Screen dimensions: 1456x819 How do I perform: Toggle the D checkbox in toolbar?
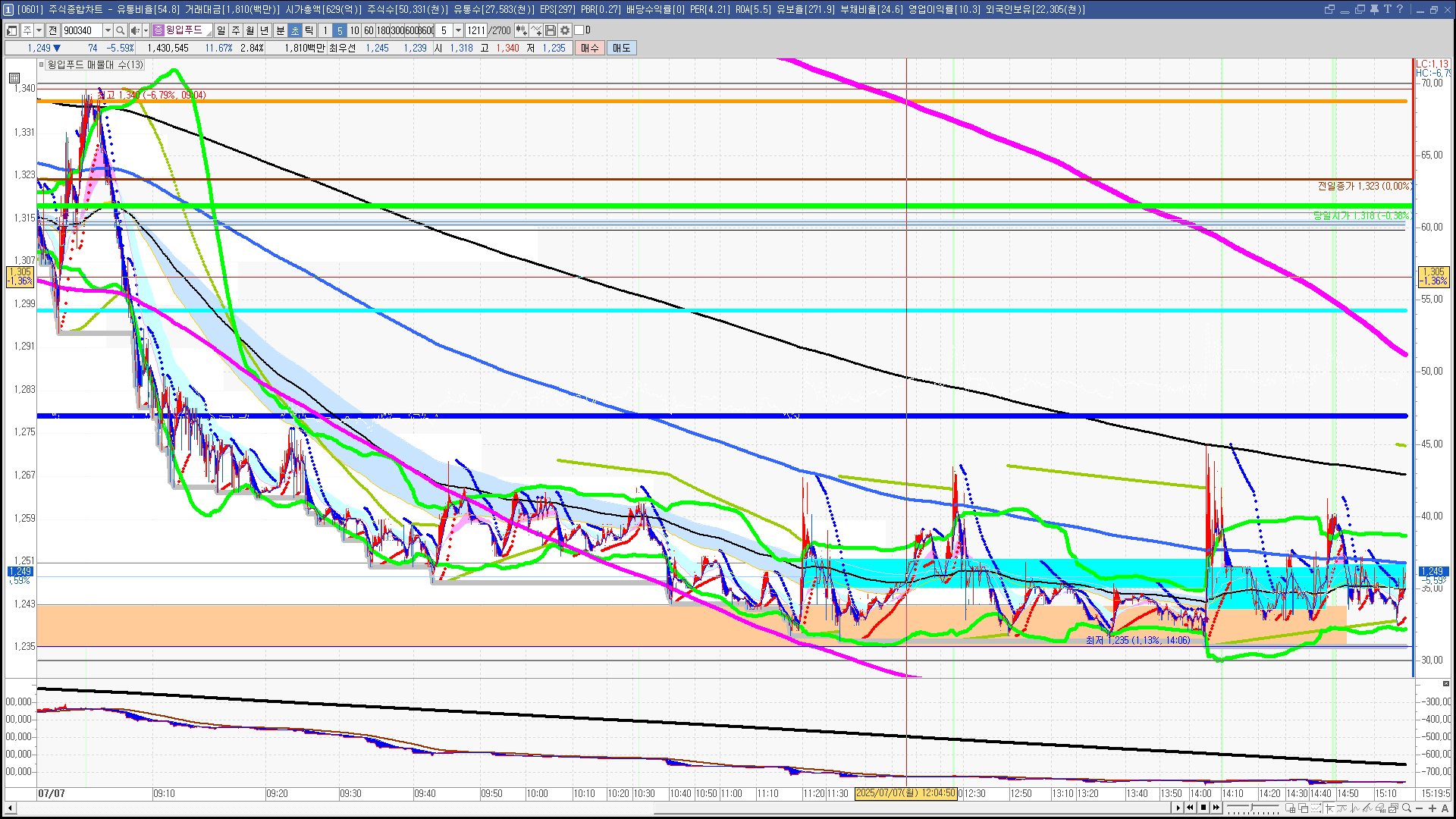579,30
